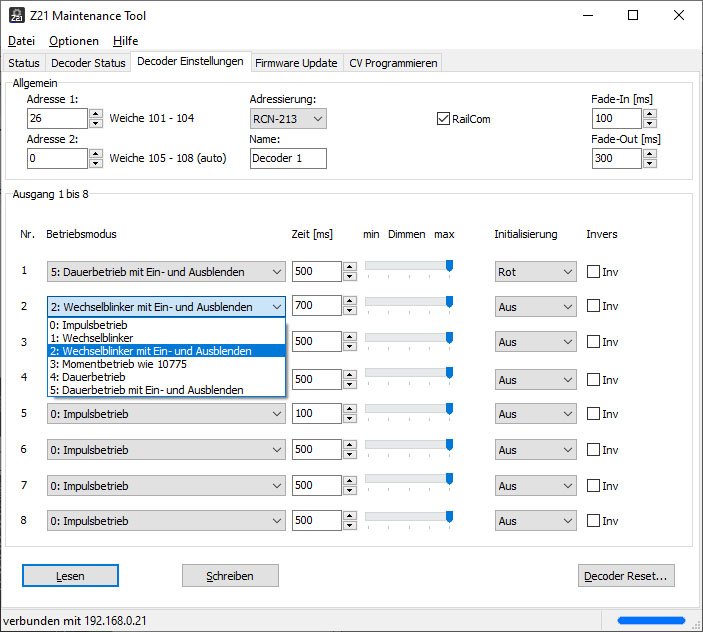
Task: Increase Zeit value for output 7
Action: pyautogui.click(x=350, y=480)
